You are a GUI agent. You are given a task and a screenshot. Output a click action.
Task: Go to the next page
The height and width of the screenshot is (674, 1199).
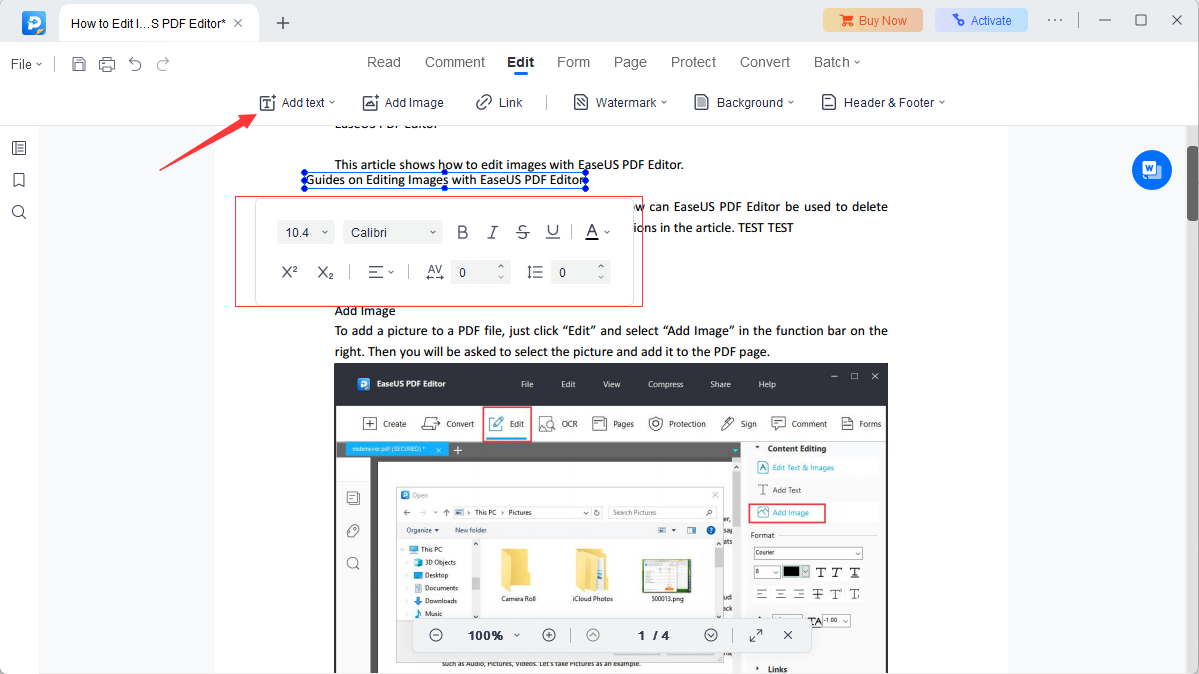click(711, 635)
